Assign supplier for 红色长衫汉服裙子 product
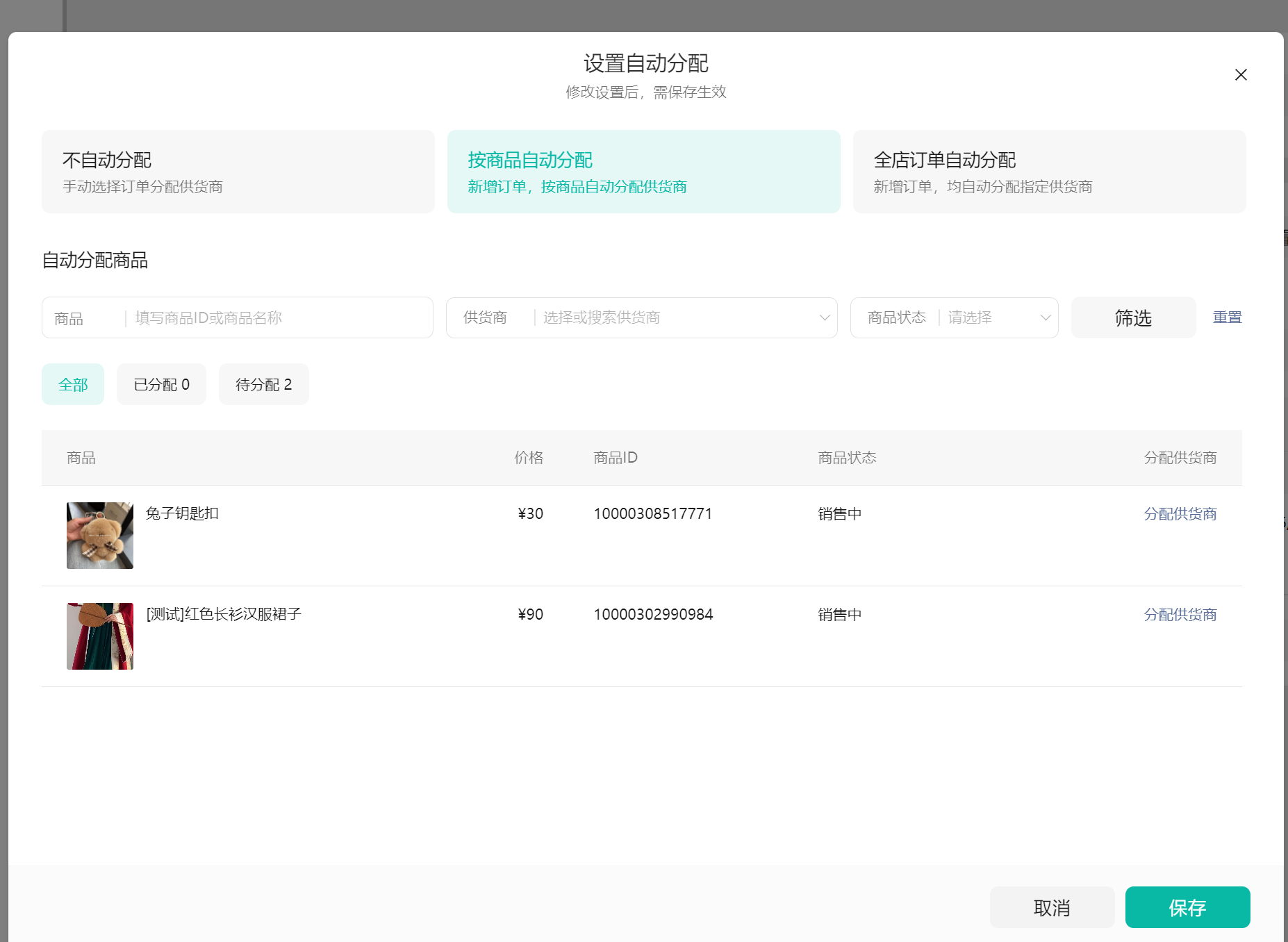Screen dimensions: 1288x942 coord(1180,615)
